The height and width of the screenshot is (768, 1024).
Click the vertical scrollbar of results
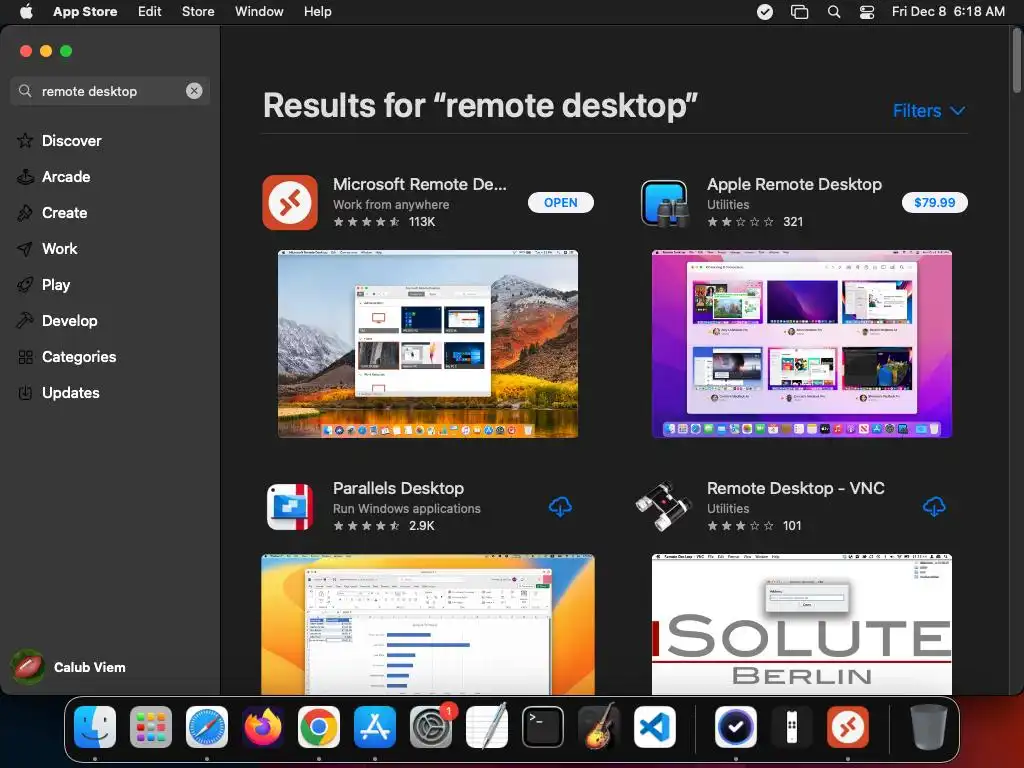1017,62
